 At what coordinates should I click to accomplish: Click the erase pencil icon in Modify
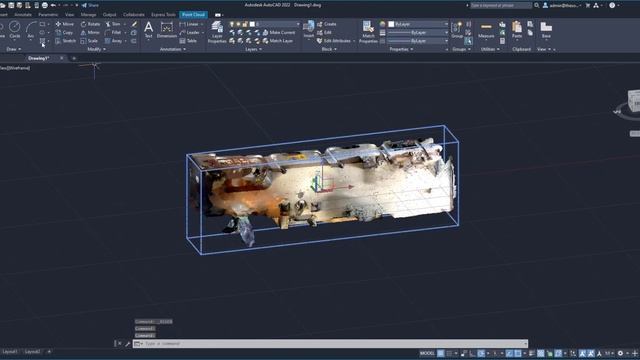click(134, 24)
